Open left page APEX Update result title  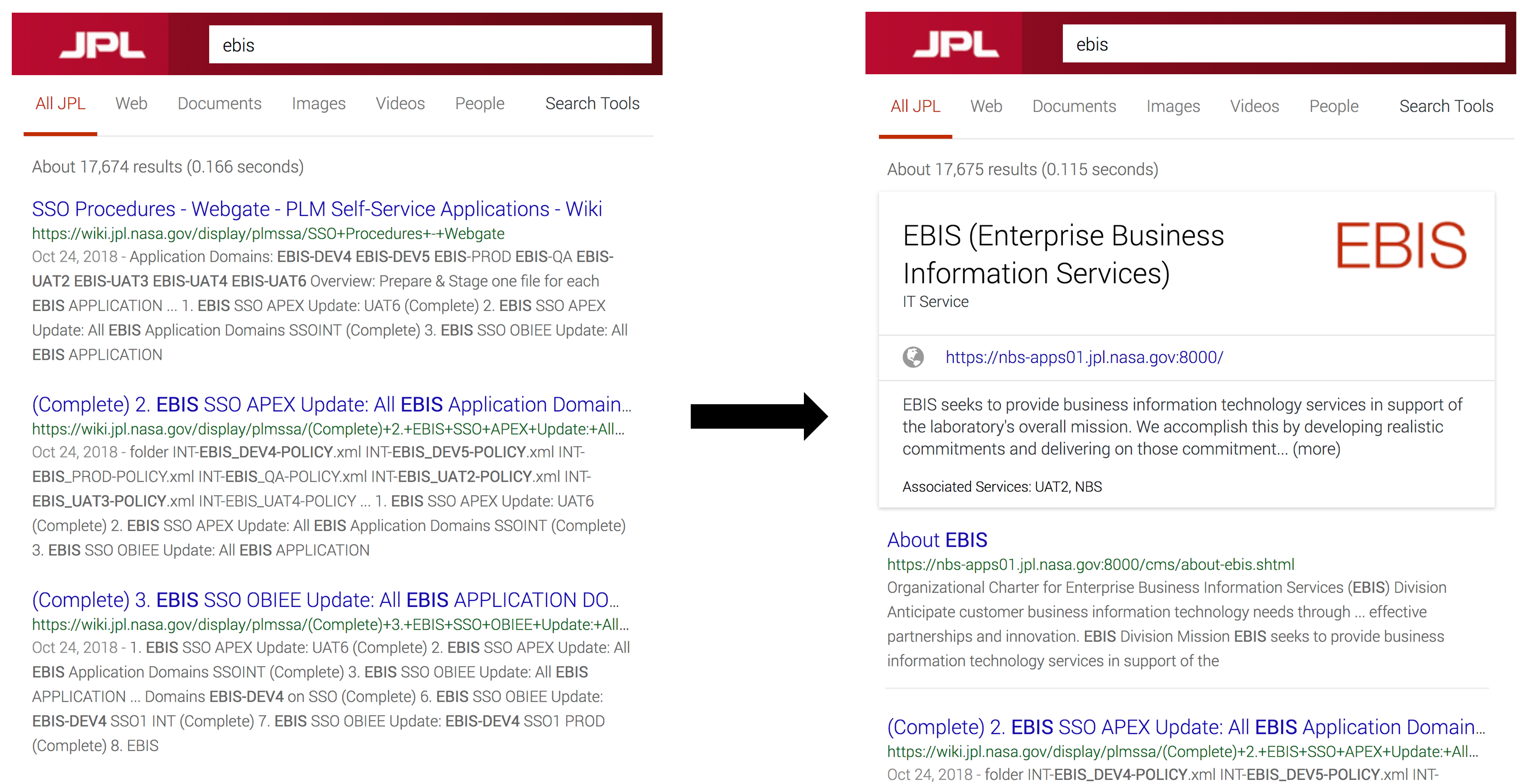(x=332, y=404)
